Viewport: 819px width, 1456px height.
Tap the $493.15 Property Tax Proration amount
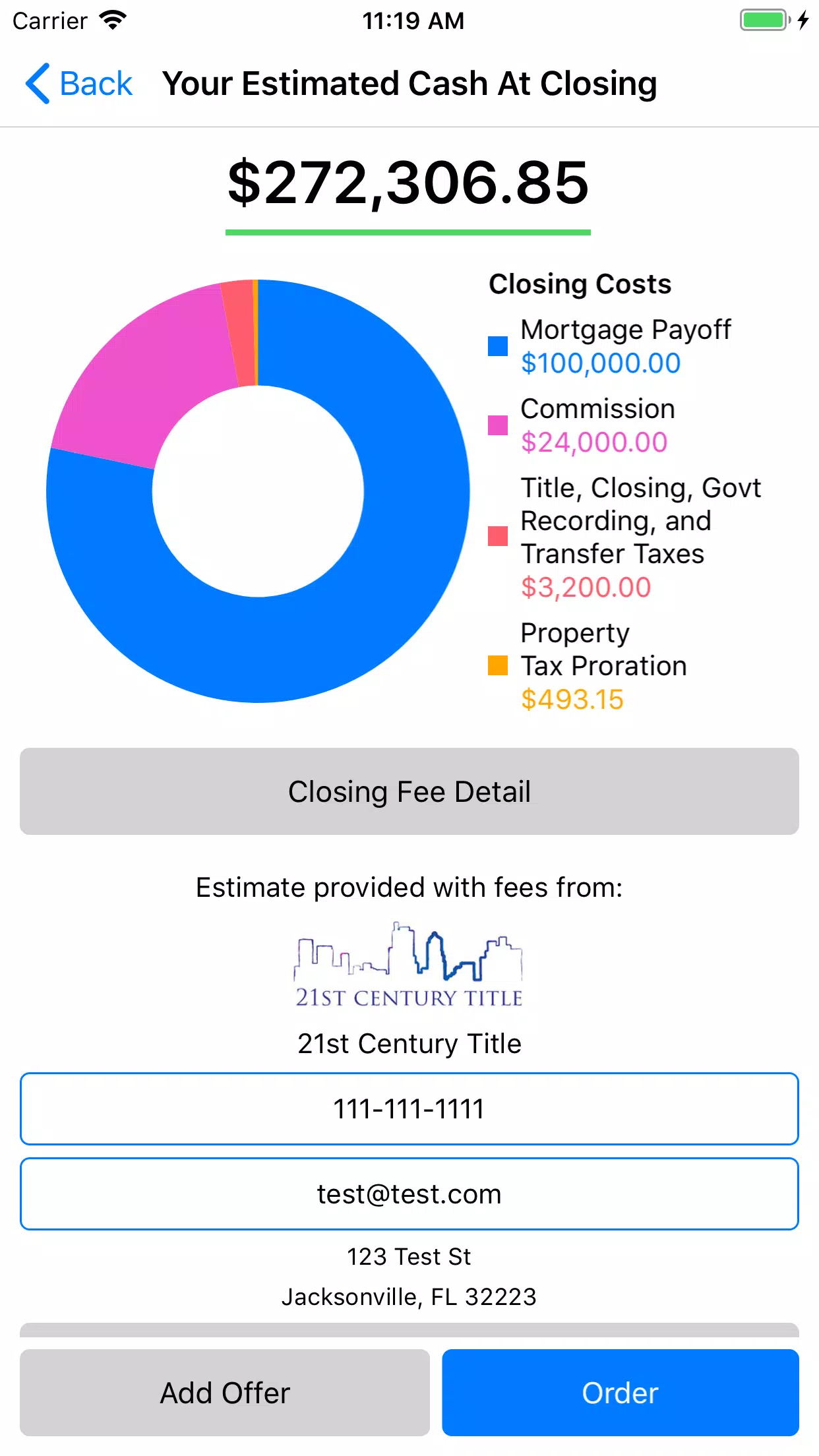(572, 700)
